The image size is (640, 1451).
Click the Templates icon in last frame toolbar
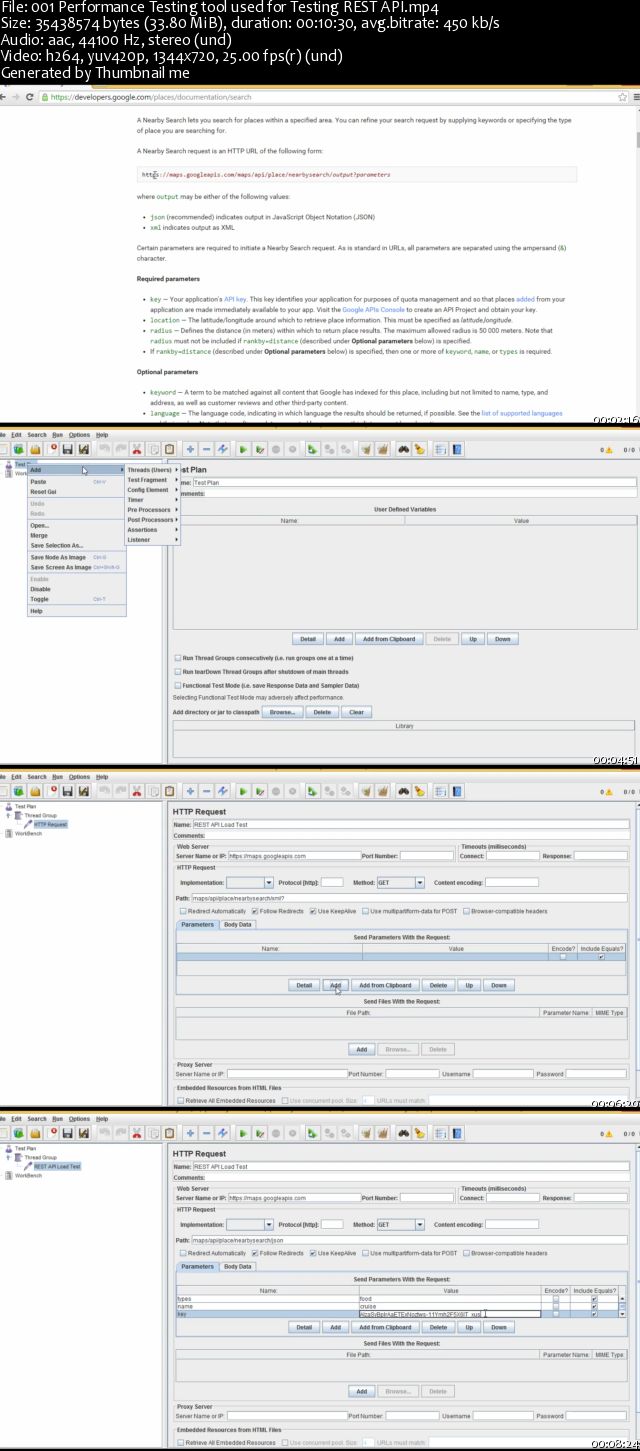pyautogui.click(x=19, y=1133)
